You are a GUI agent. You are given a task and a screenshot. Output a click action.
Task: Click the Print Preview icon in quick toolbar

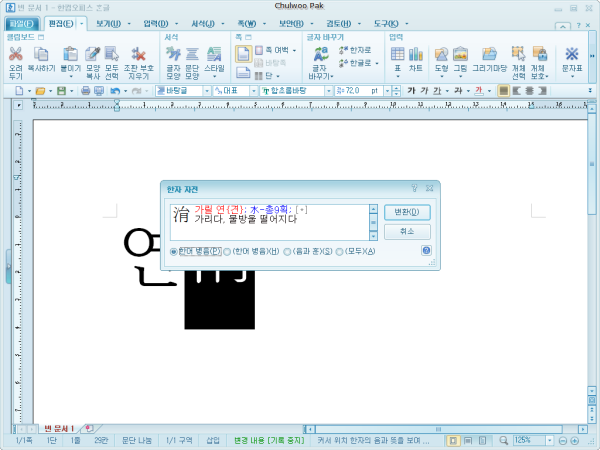[99, 91]
